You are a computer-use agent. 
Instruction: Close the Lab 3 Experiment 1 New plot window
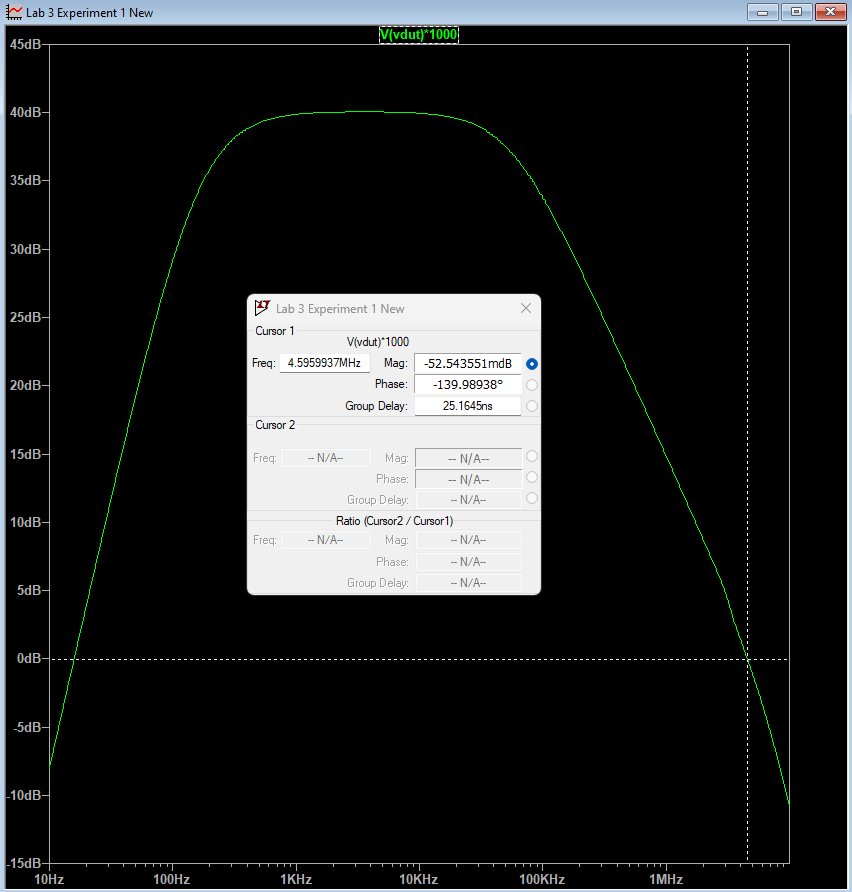(830, 12)
